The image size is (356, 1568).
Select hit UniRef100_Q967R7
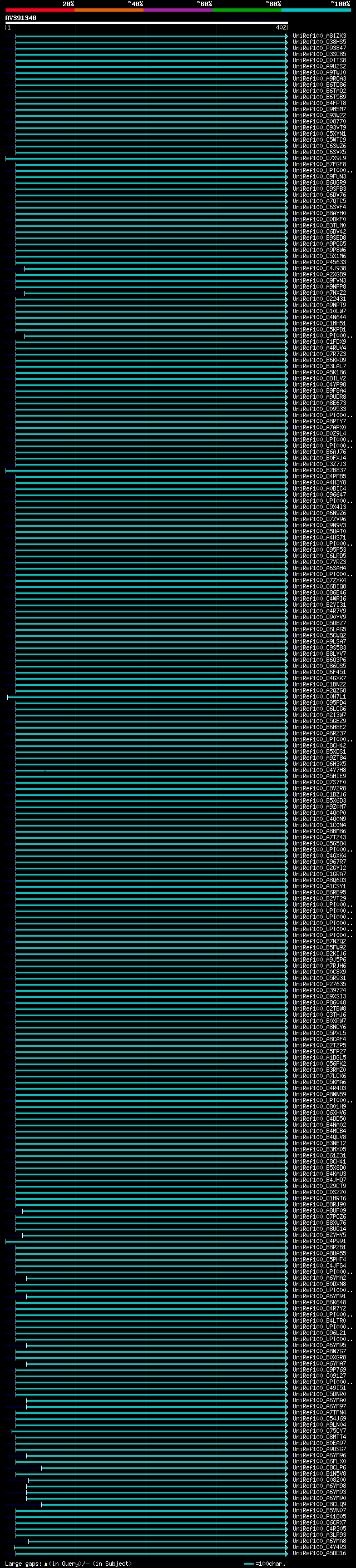[x=319, y=862]
